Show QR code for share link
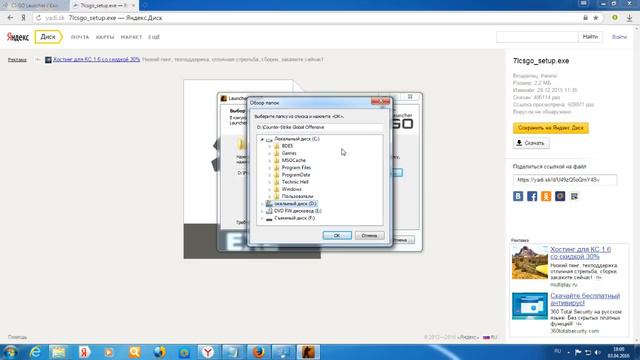This screenshot has height=360, width=640. click(574, 196)
